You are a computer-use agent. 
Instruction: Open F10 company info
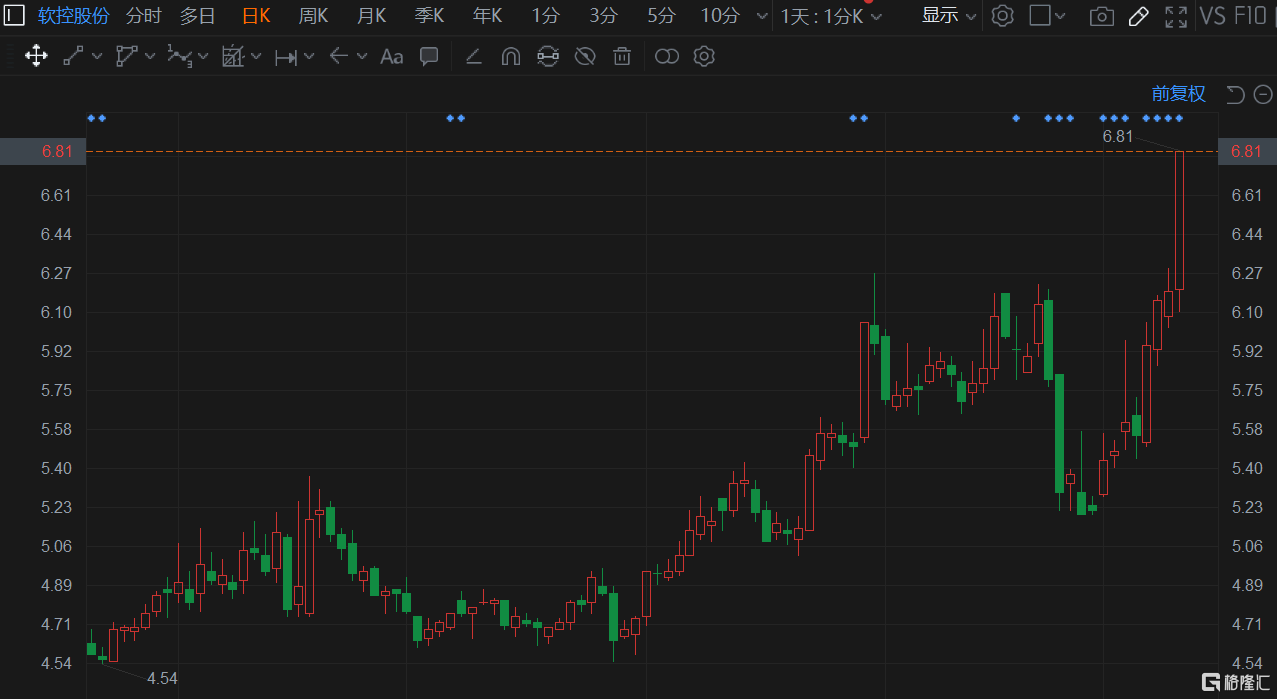(x=1249, y=16)
